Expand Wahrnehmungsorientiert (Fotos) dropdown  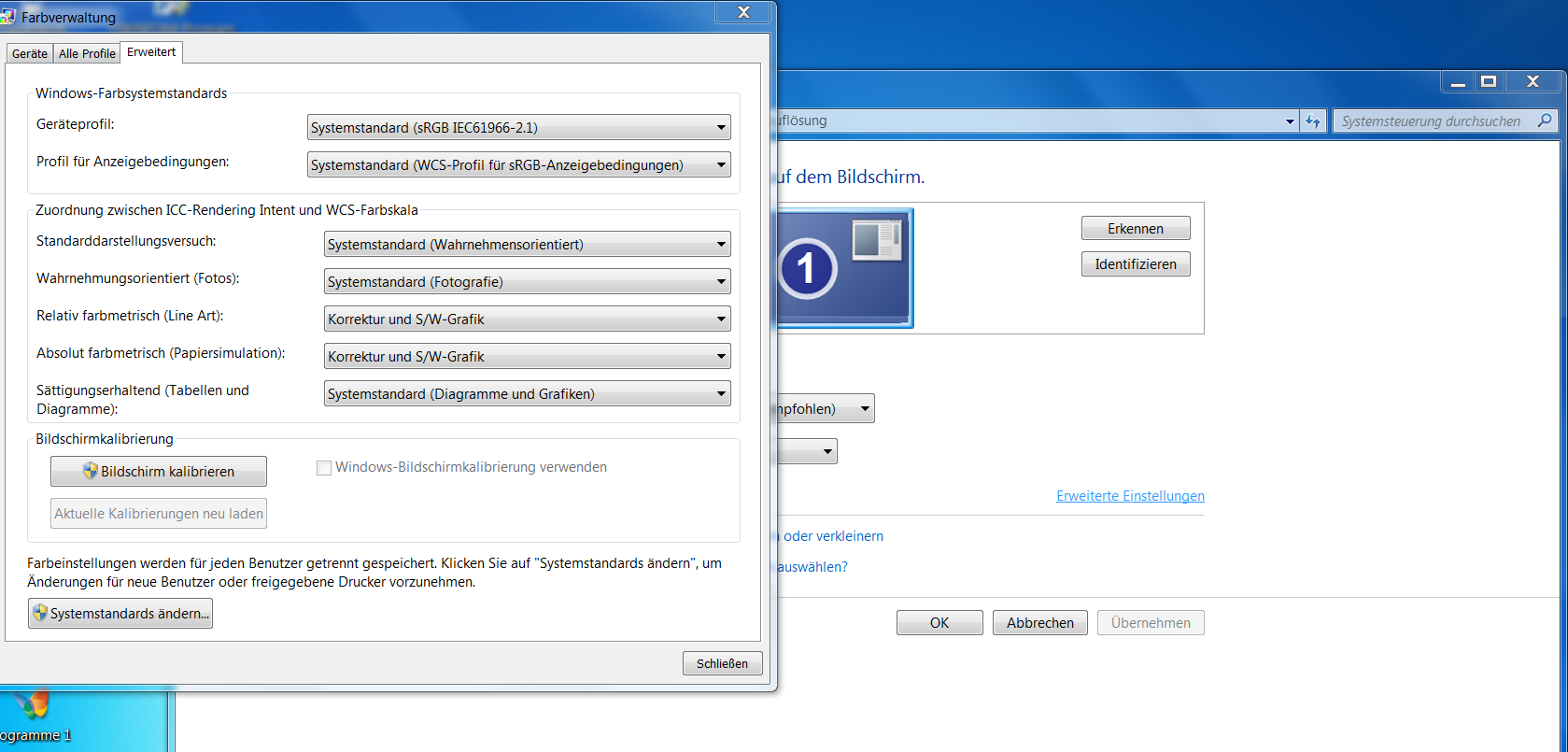click(x=527, y=281)
